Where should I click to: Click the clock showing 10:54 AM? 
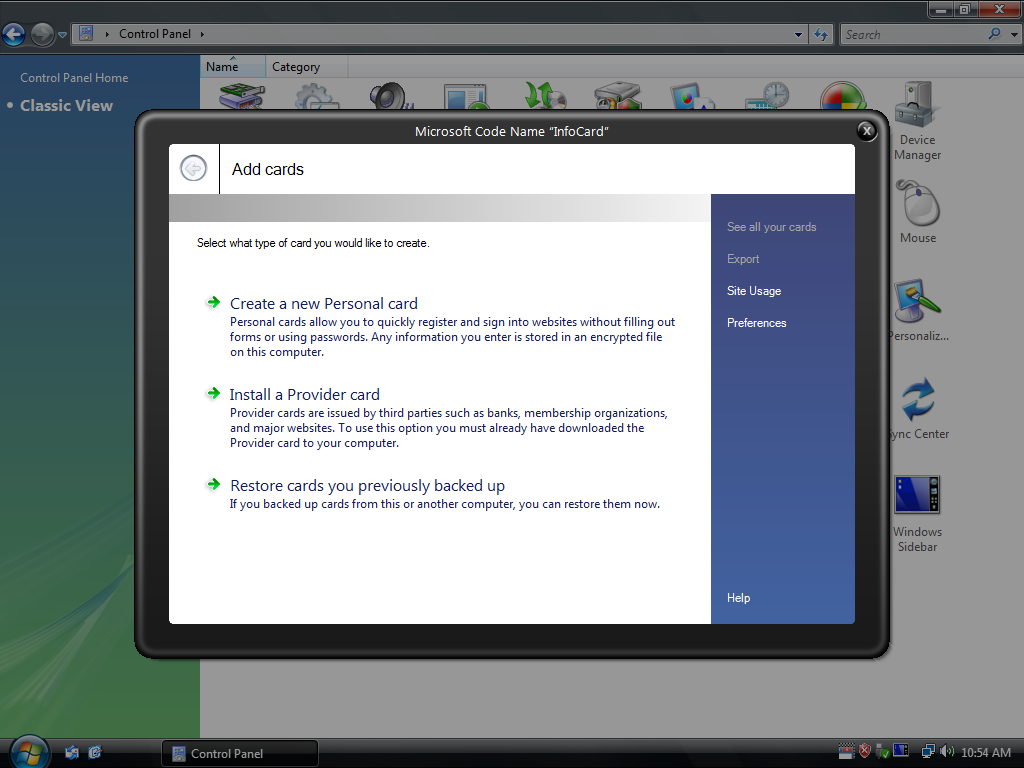985,753
